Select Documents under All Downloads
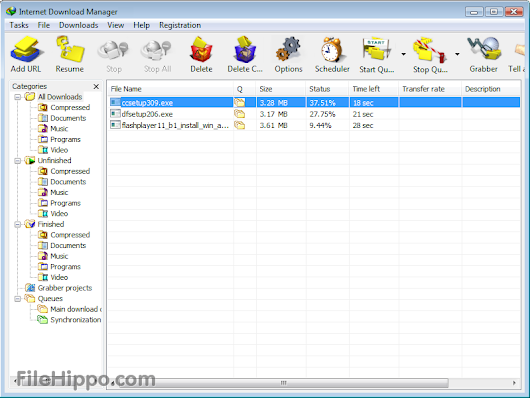 [68, 118]
